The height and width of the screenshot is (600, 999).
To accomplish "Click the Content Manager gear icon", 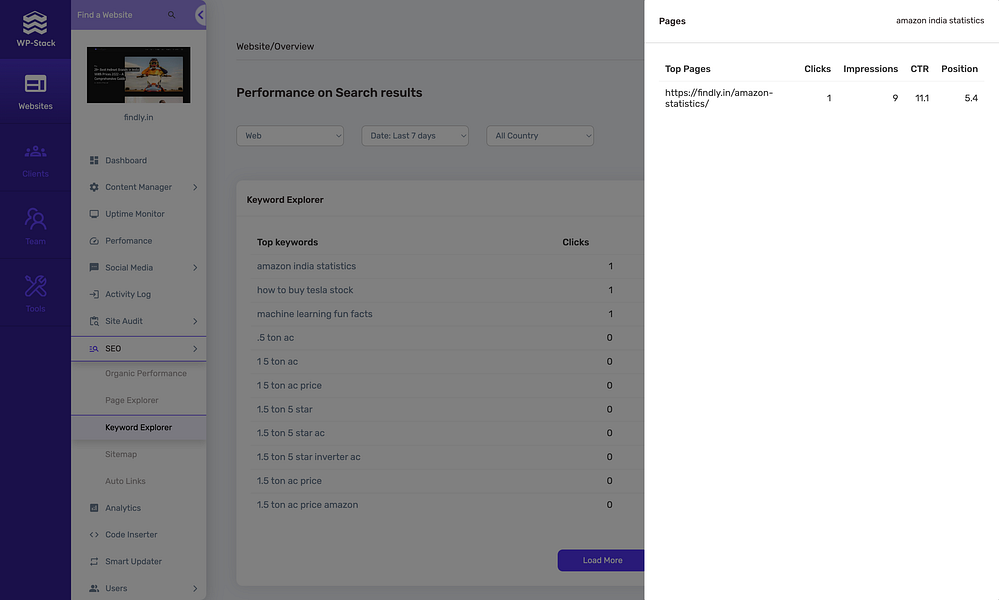I will pos(94,187).
